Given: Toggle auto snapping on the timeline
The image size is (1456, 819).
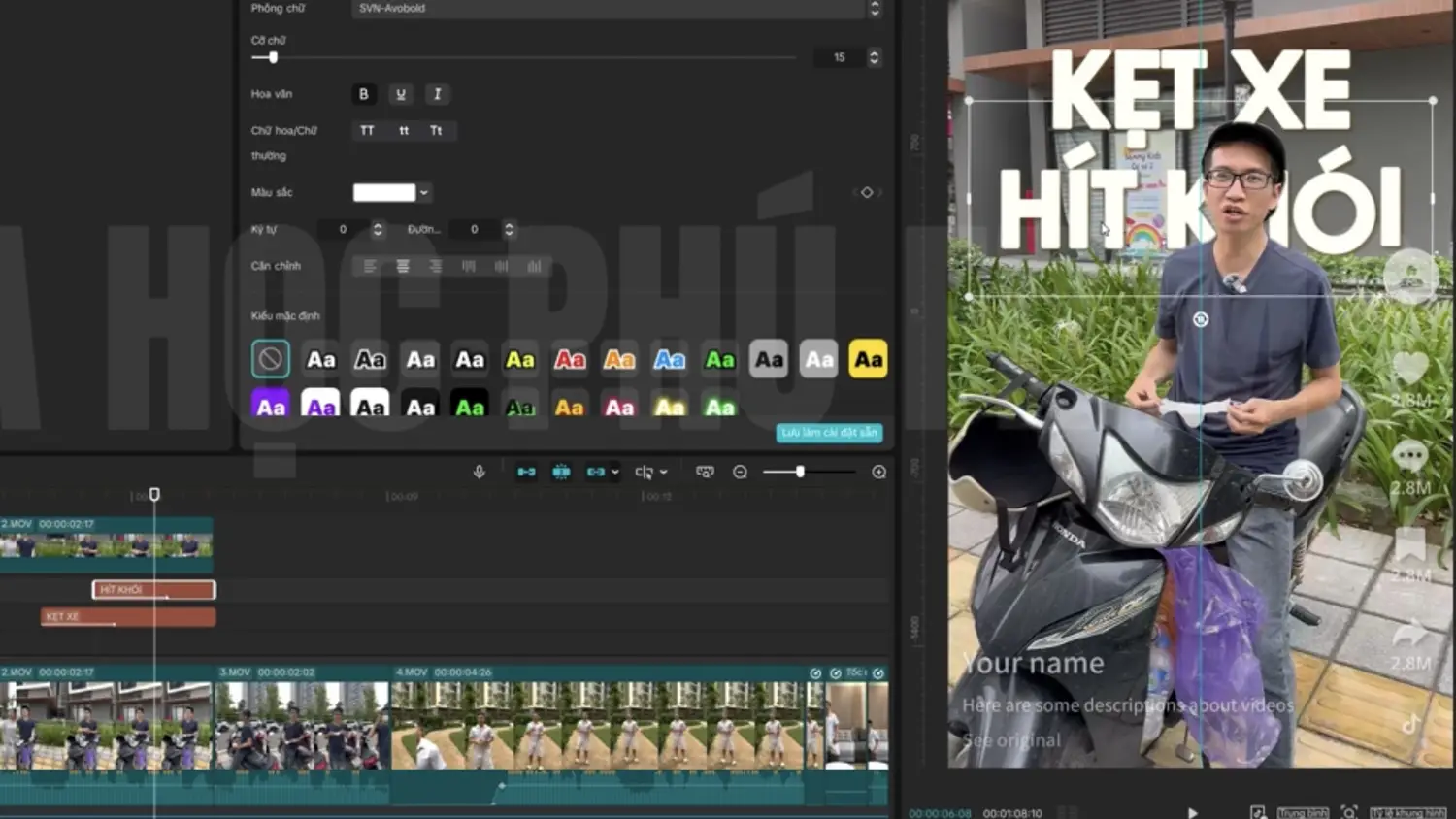Looking at the screenshot, I should [x=561, y=472].
